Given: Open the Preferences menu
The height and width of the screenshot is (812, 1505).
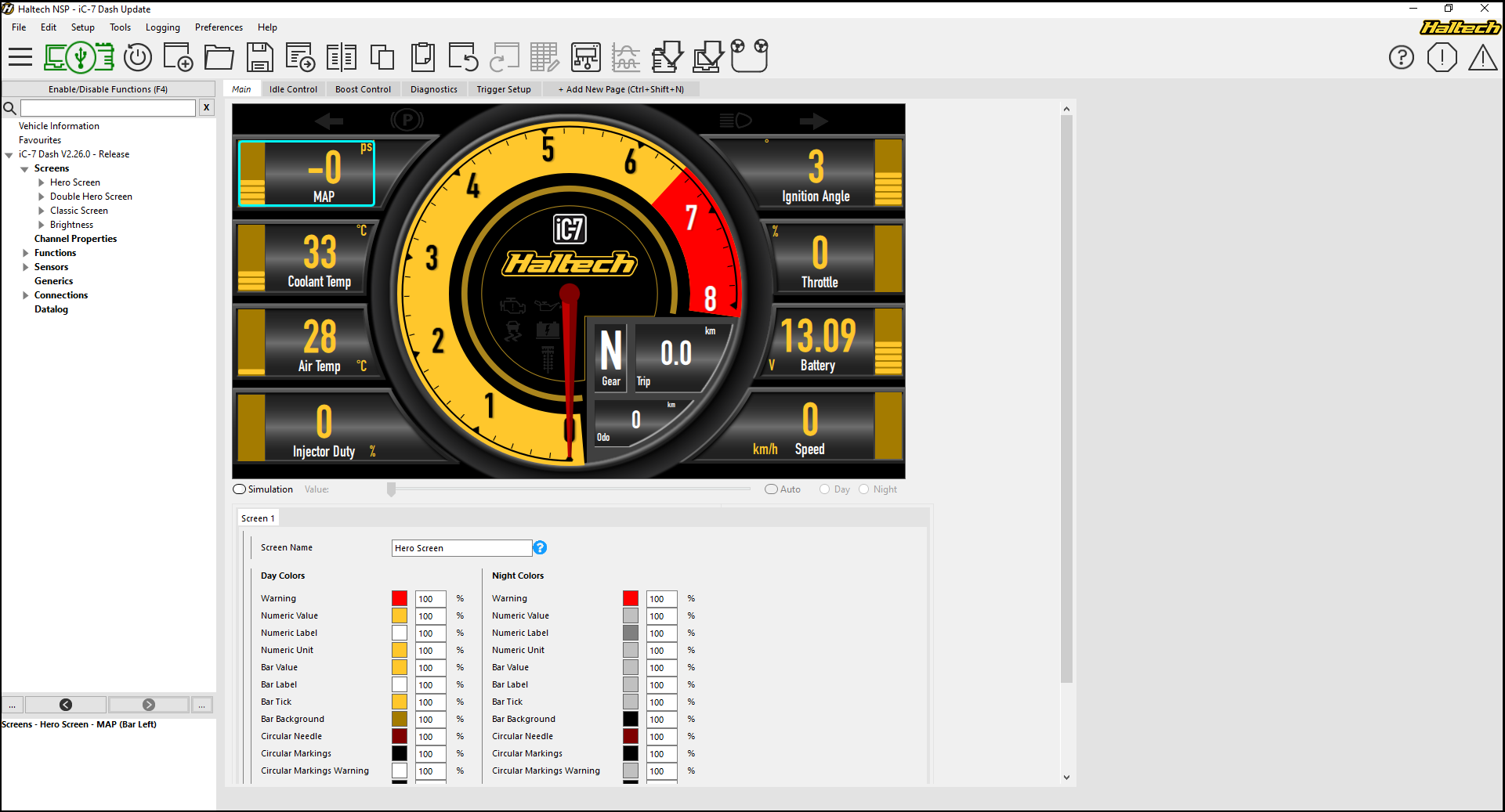Looking at the screenshot, I should (219, 27).
